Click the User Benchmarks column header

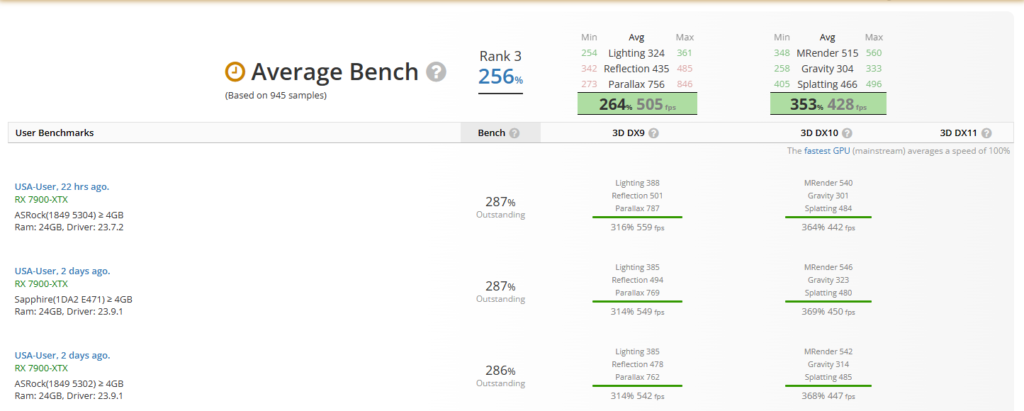pos(55,133)
